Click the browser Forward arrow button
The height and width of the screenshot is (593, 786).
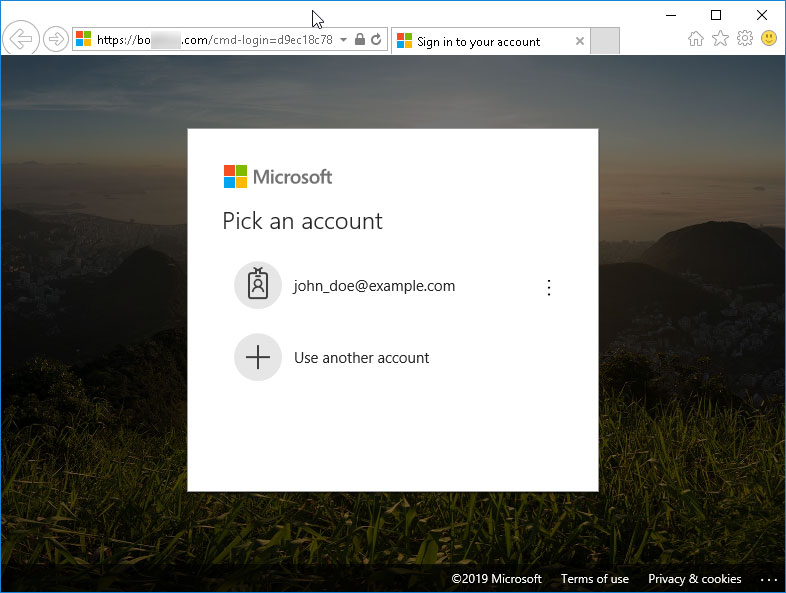coord(56,39)
